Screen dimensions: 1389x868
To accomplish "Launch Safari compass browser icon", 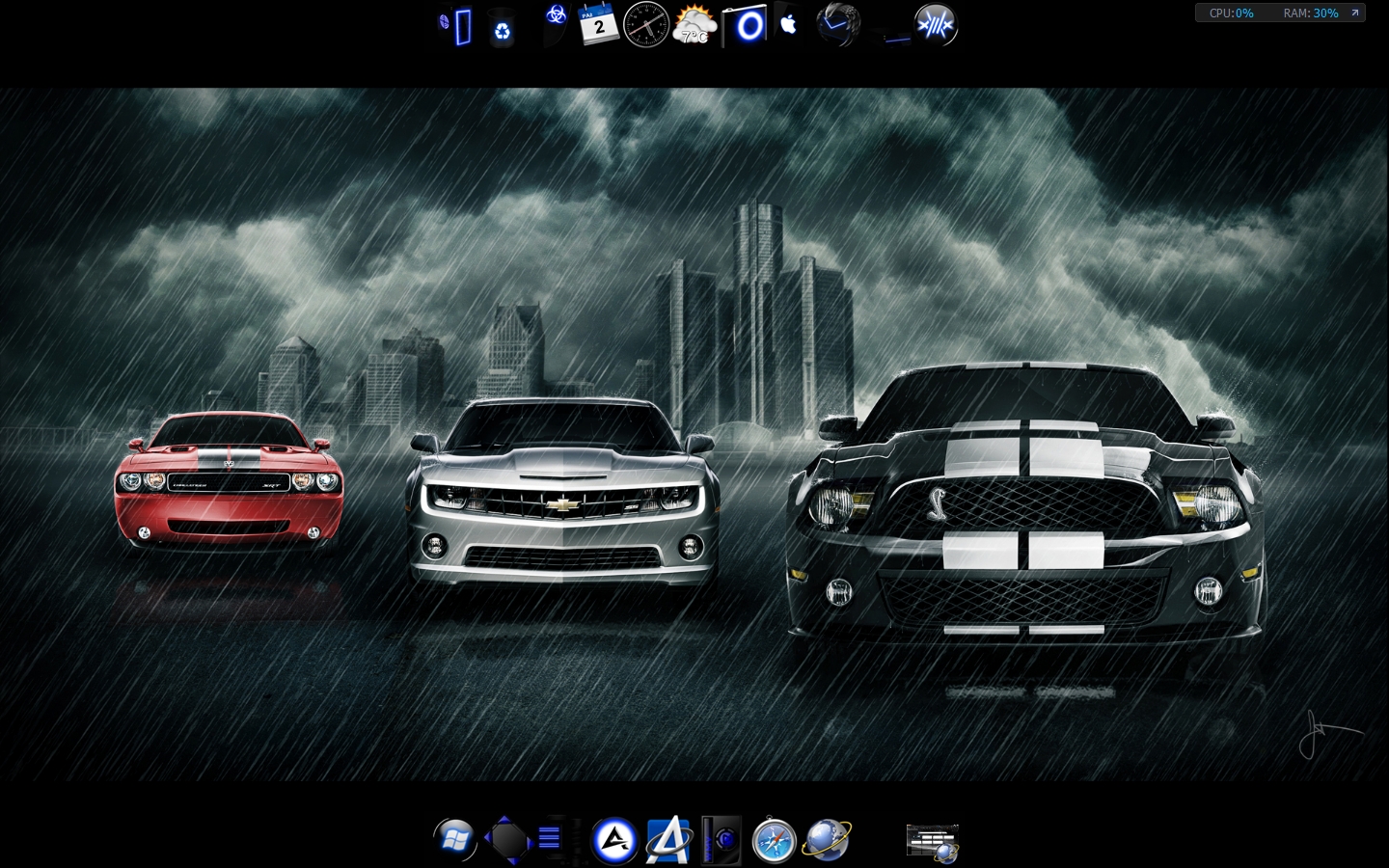I will tap(774, 841).
